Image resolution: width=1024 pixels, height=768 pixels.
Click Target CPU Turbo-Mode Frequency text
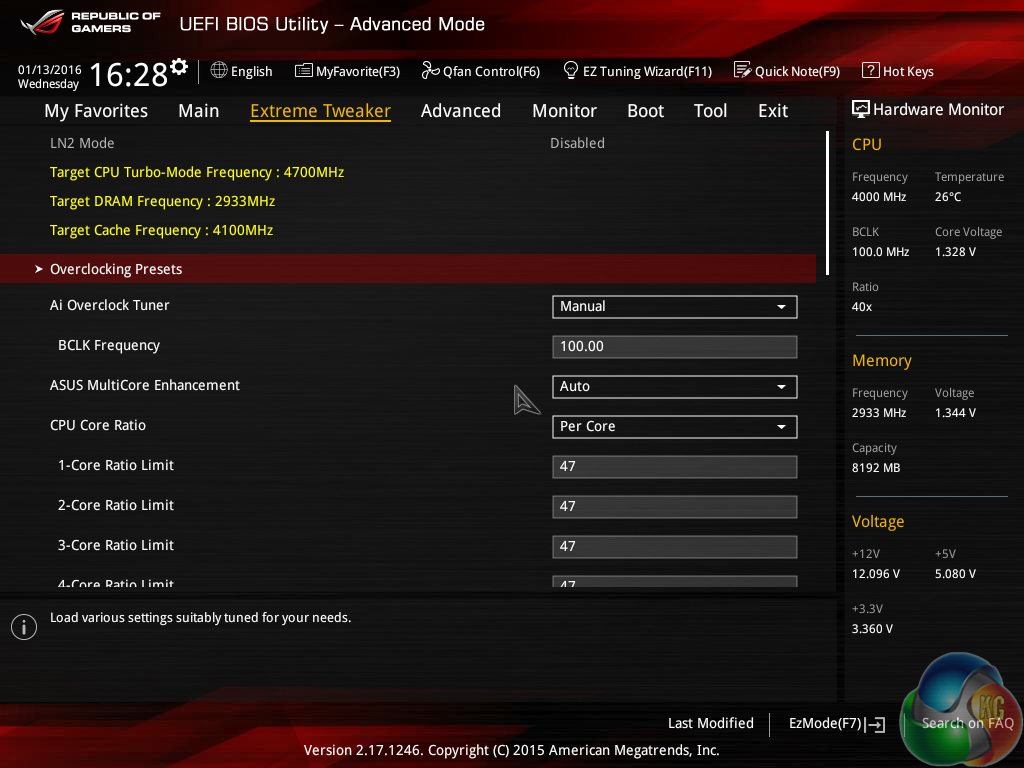coord(197,172)
